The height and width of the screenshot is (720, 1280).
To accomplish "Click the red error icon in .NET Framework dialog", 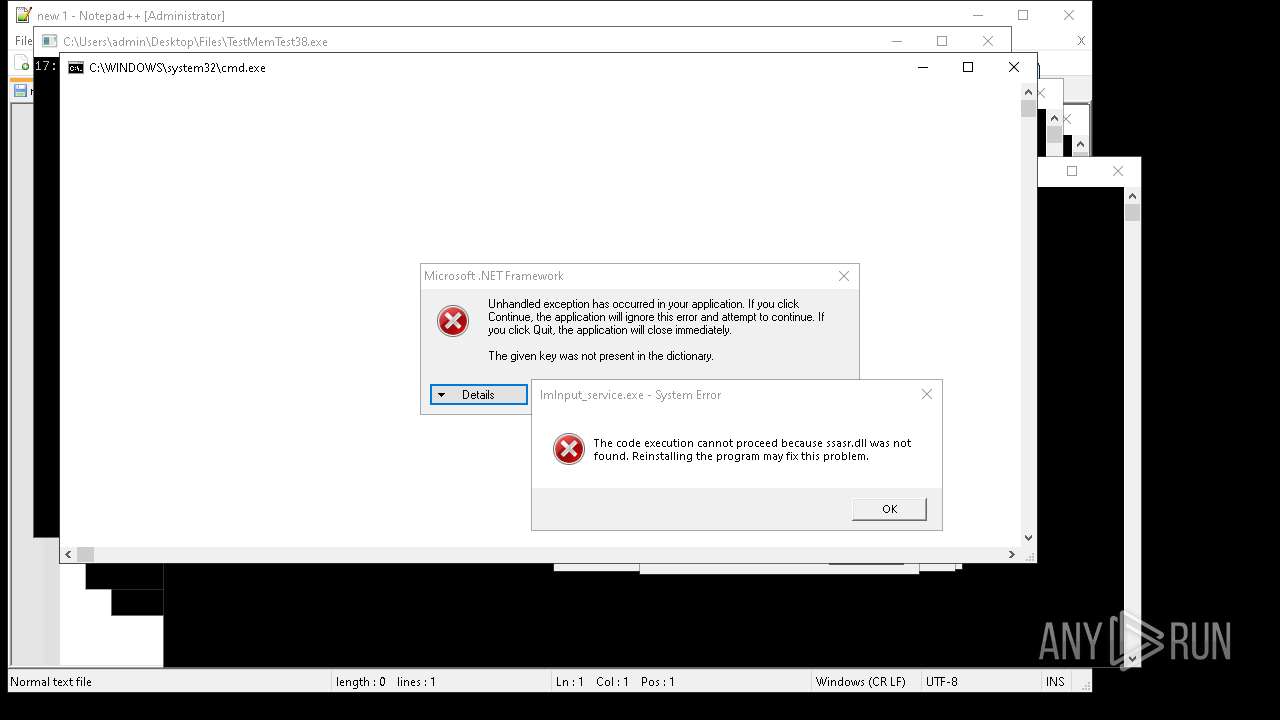I will (x=453, y=321).
